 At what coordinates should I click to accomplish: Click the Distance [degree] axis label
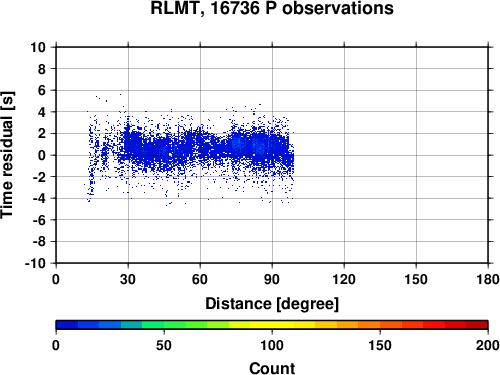[x=272, y=304]
